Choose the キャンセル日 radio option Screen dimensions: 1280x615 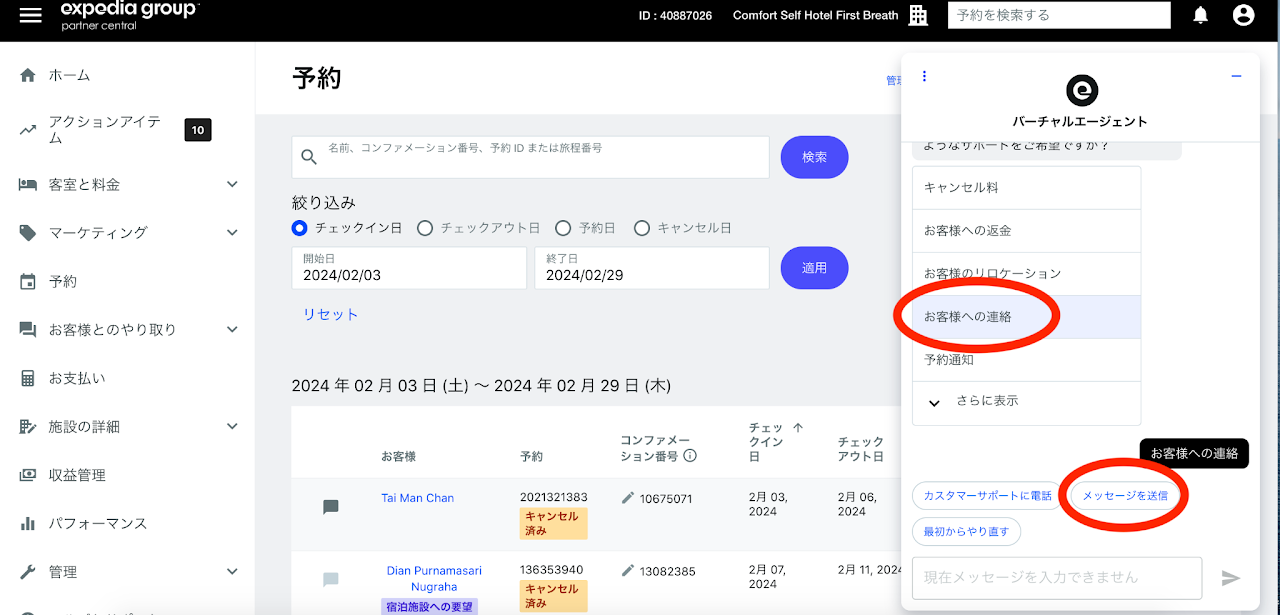(x=642, y=228)
